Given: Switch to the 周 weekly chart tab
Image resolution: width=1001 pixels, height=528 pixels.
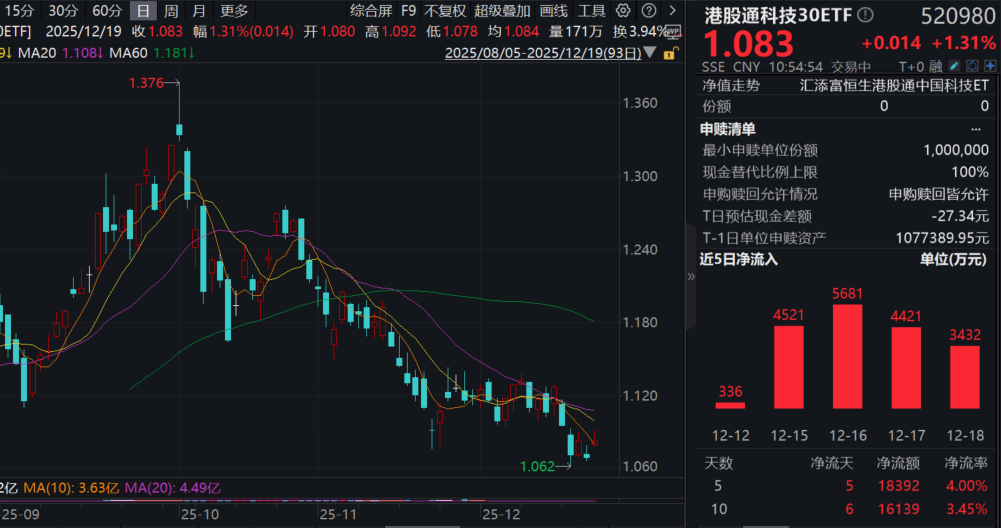Looking at the screenshot, I should pos(171,11).
